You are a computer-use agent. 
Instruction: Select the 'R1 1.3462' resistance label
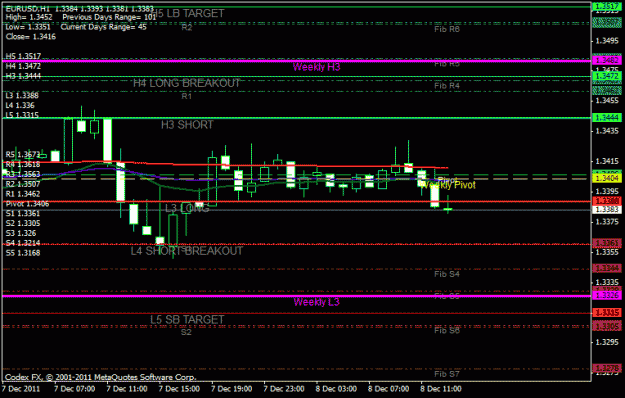23,194
